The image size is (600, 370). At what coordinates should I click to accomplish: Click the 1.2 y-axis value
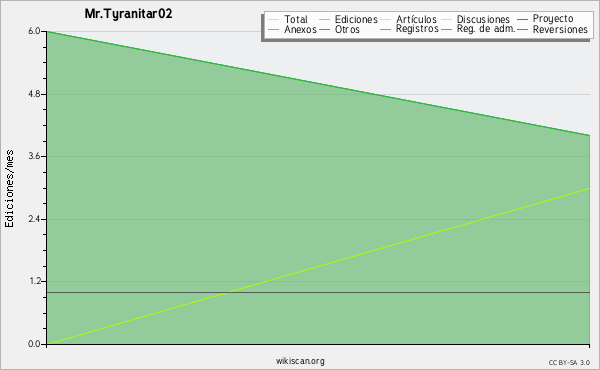click(x=34, y=281)
